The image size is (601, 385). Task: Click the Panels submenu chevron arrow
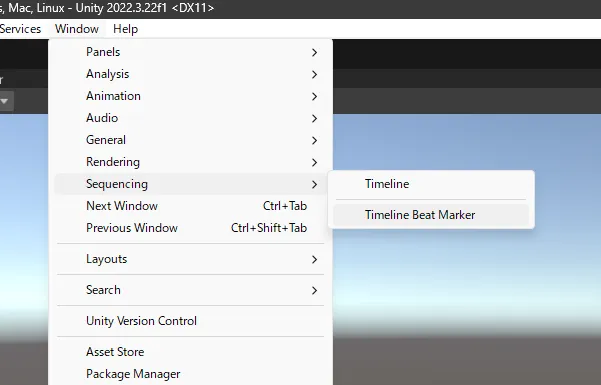click(314, 53)
